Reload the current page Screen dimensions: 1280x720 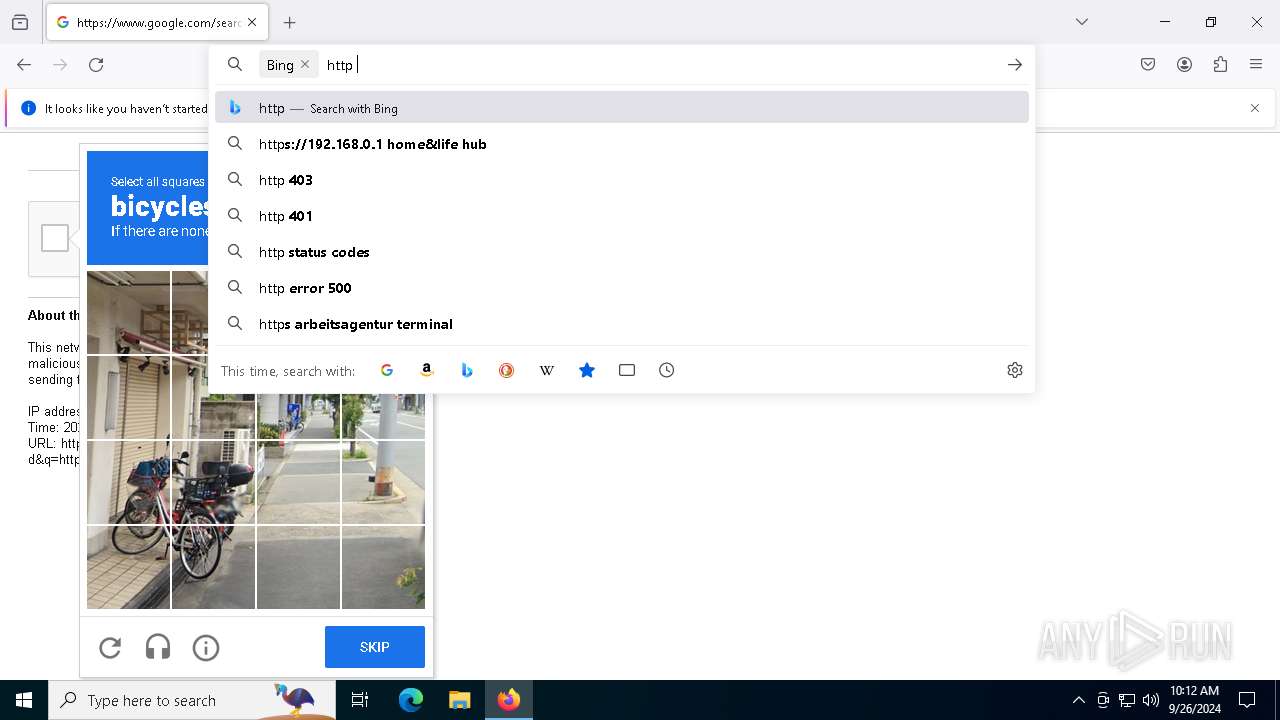click(x=96, y=65)
